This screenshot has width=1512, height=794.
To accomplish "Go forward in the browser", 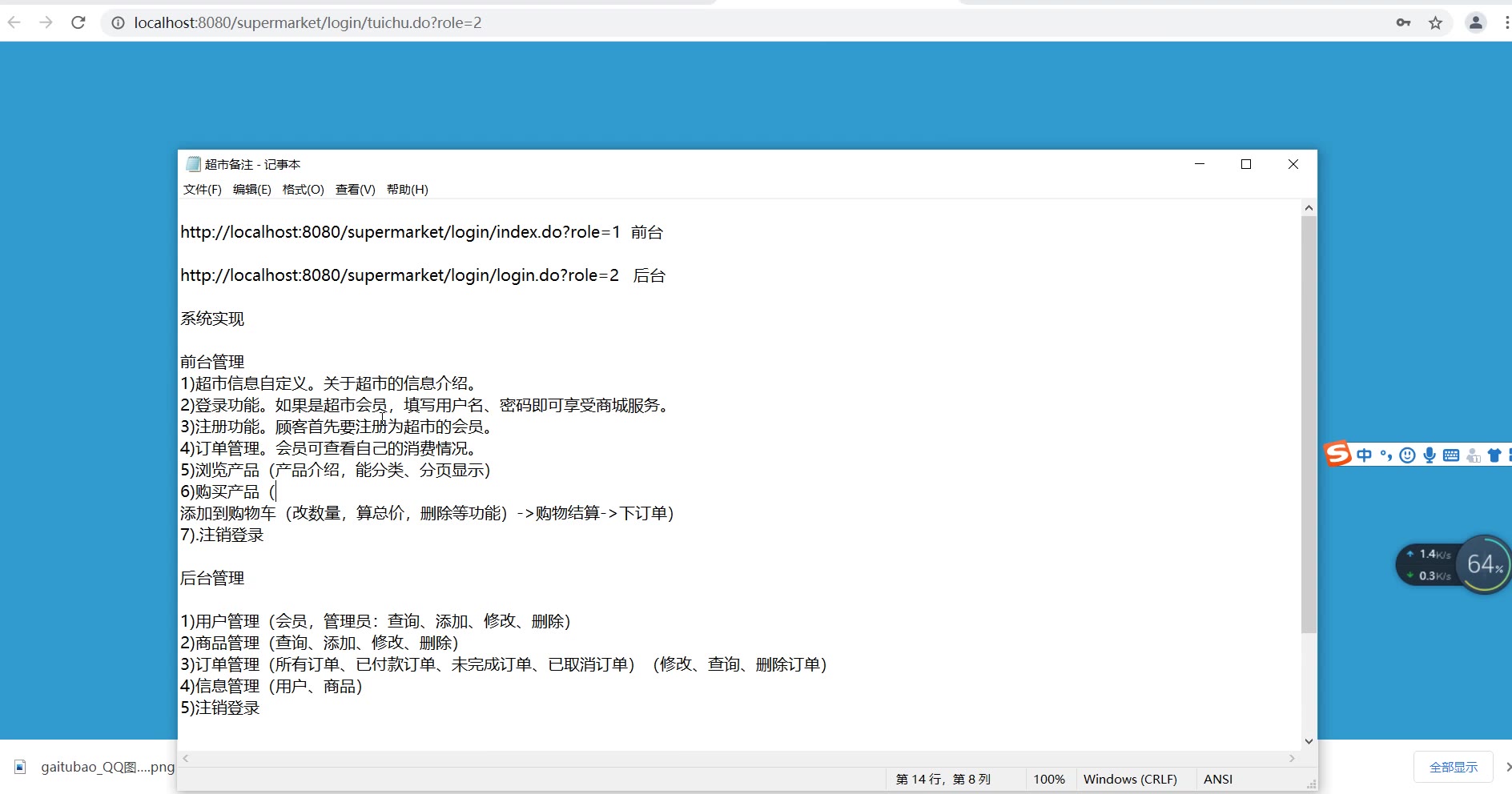I will [46, 22].
